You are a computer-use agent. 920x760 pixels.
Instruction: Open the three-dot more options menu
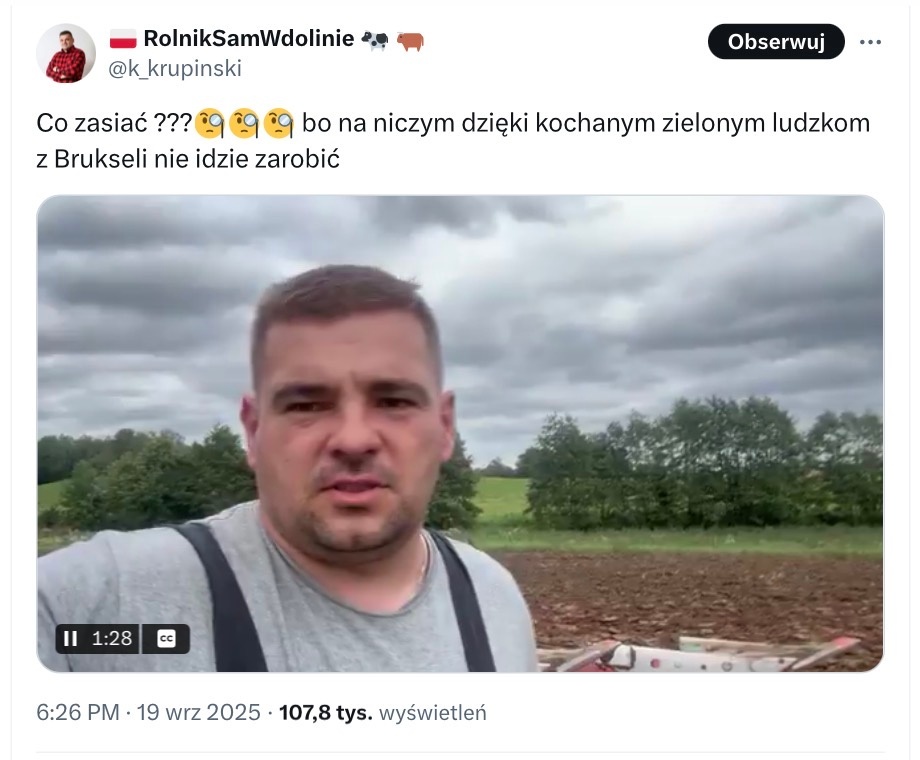(870, 42)
